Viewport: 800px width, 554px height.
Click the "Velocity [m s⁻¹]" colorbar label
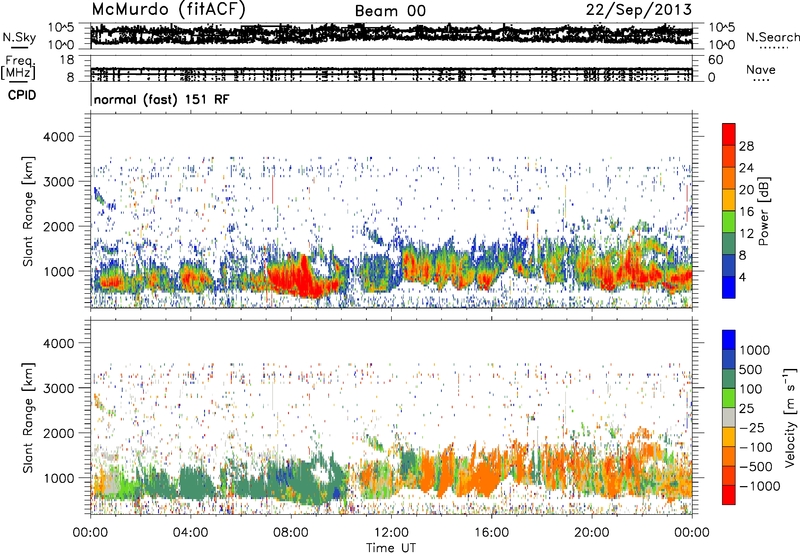click(790, 417)
